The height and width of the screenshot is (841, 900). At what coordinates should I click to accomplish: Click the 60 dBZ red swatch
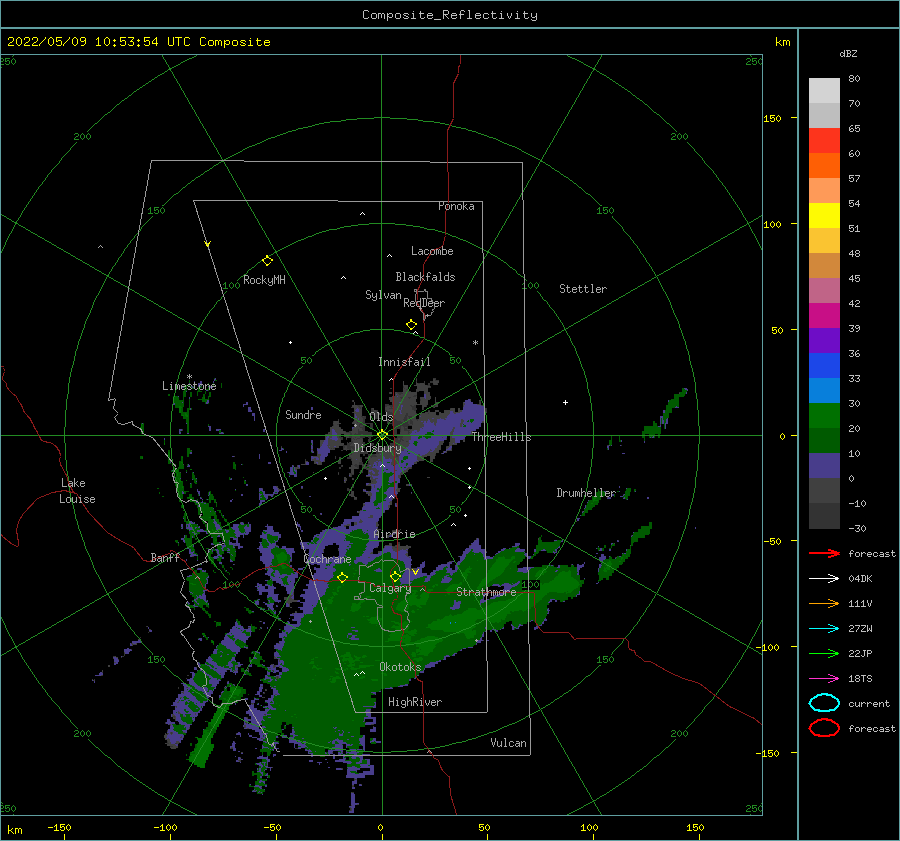click(824, 141)
